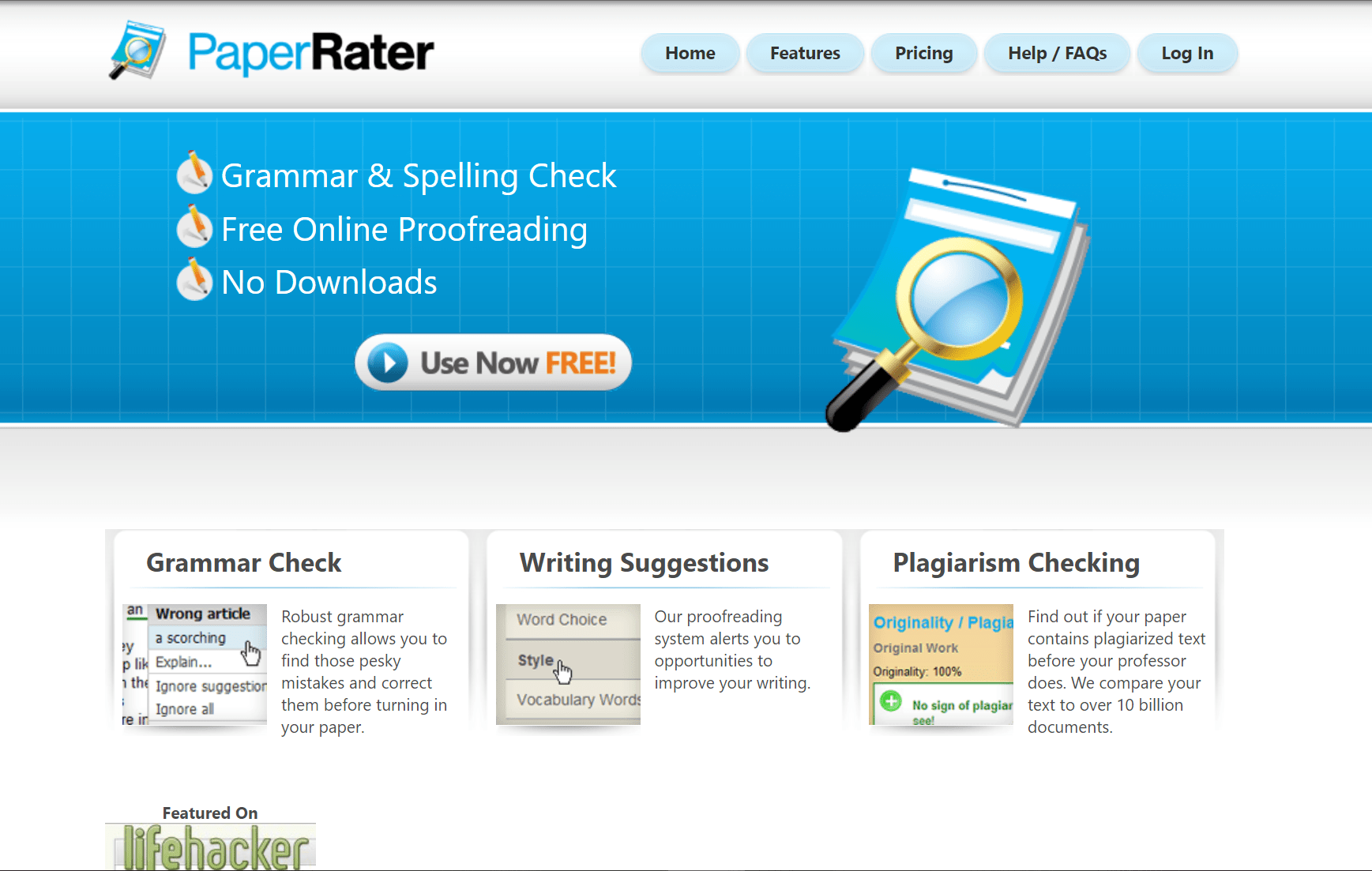The image size is (1372, 871).
Task: Open the Word Choice Style thumbnail
Action: point(568,664)
